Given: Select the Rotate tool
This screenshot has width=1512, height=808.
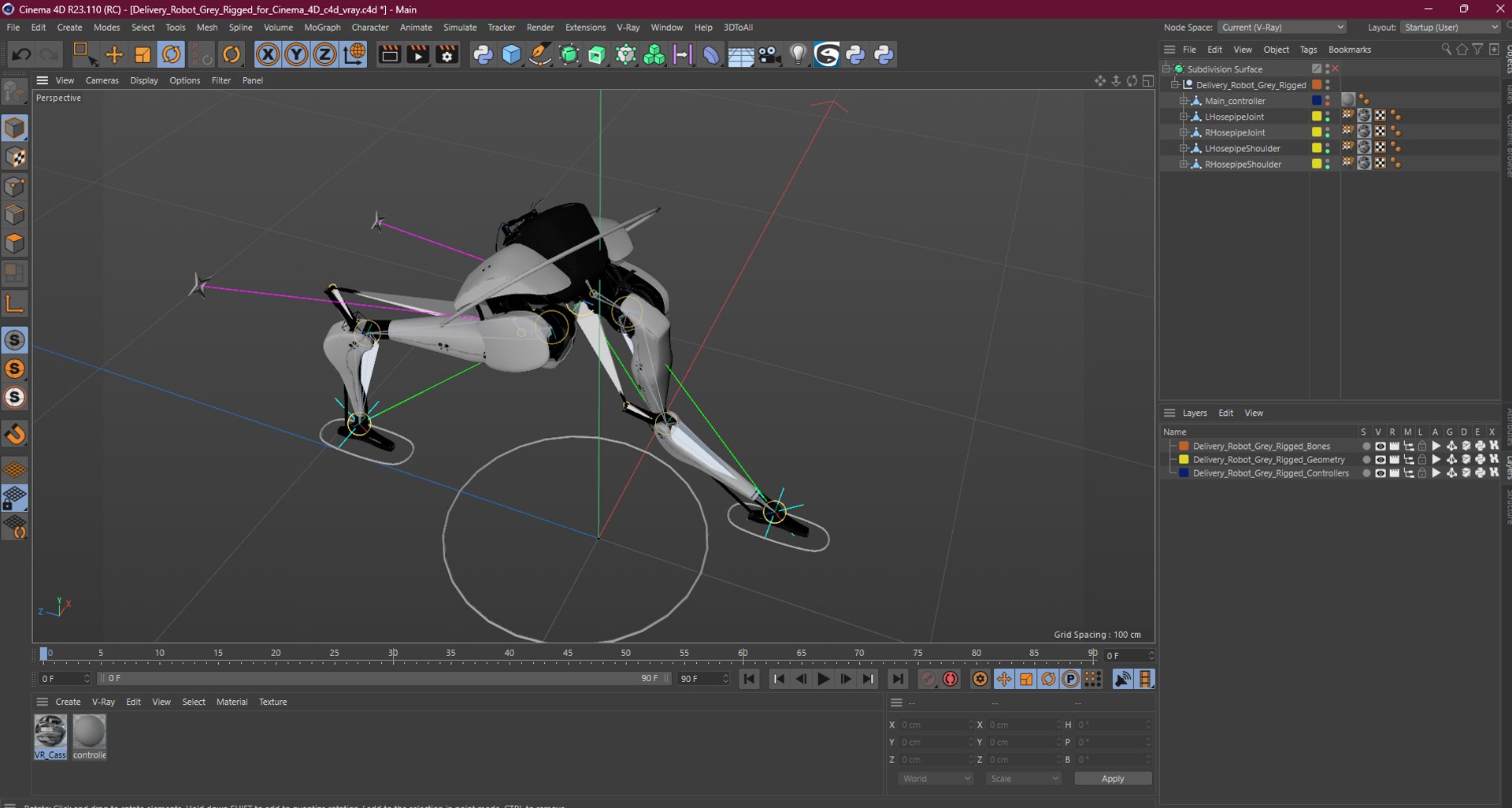Looking at the screenshot, I should click(171, 54).
